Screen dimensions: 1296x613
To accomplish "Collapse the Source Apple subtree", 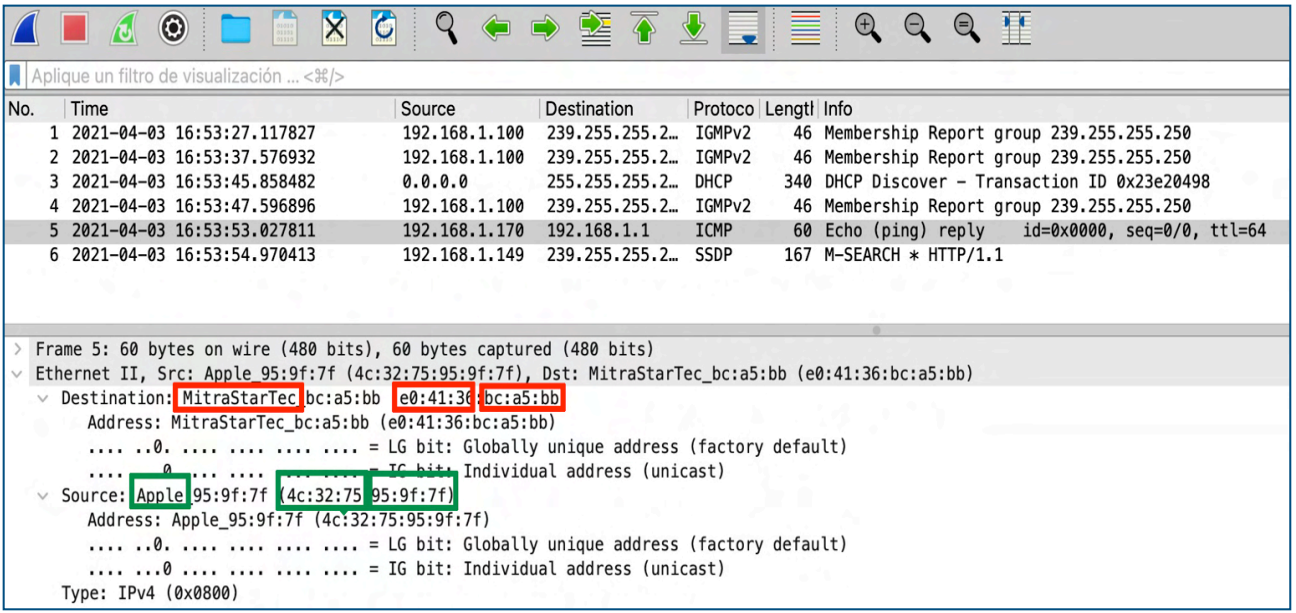I will click(42, 495).
